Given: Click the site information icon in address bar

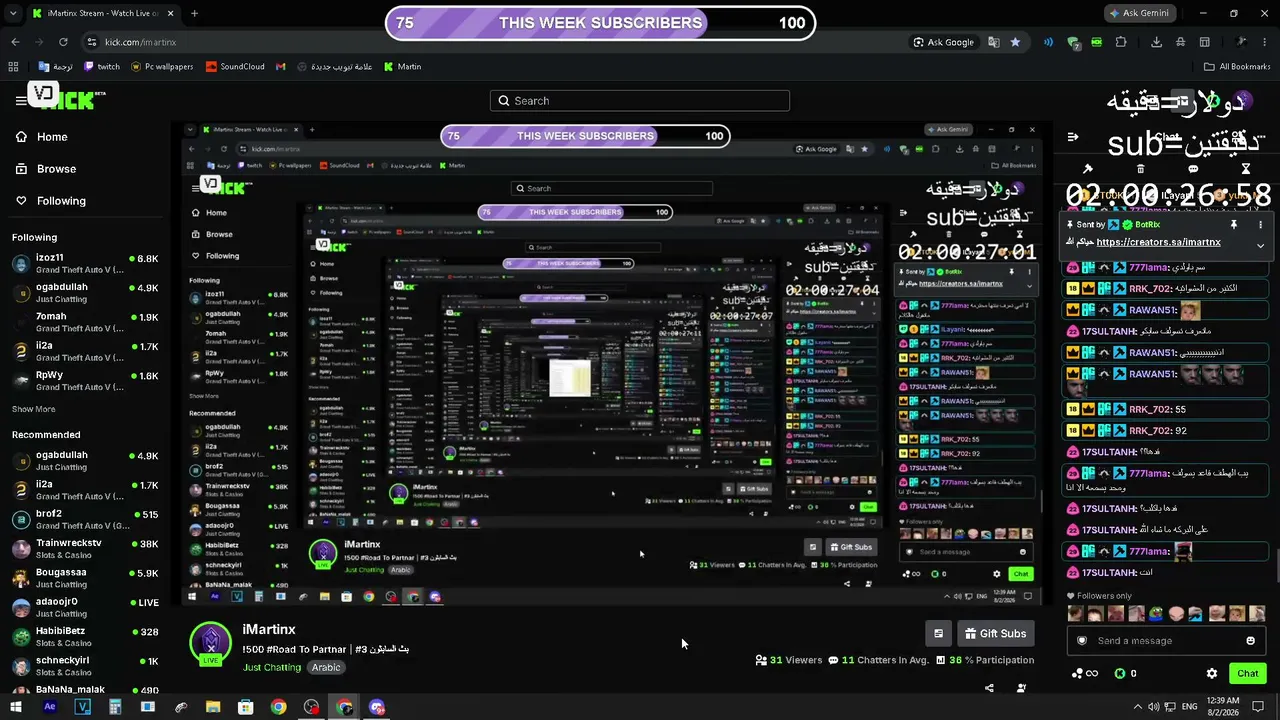Looking at the screenshot, I should pyautogui.click(x=92, y=42).
